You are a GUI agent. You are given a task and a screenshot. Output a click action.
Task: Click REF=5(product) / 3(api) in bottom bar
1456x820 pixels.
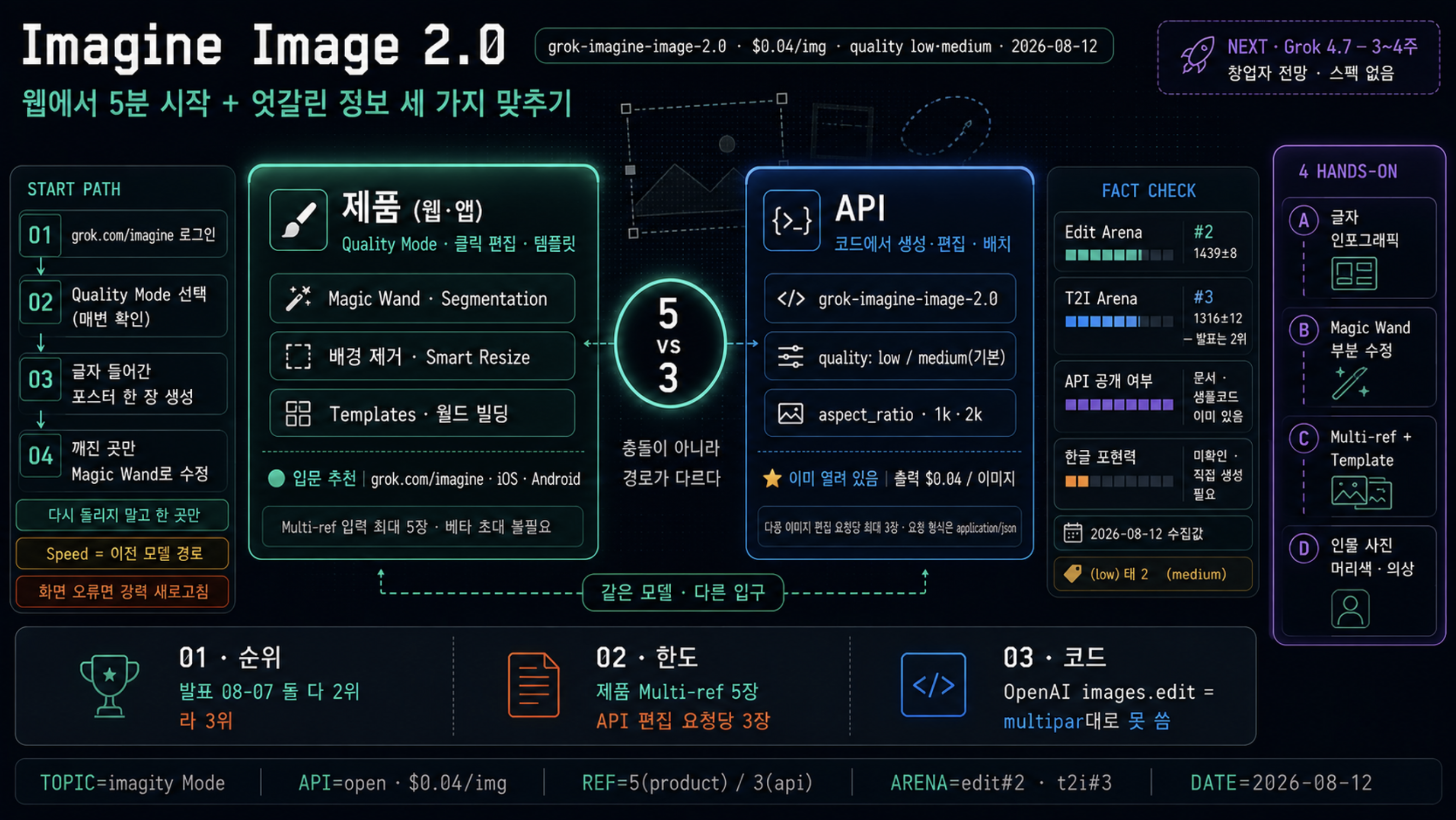point(697,783)
